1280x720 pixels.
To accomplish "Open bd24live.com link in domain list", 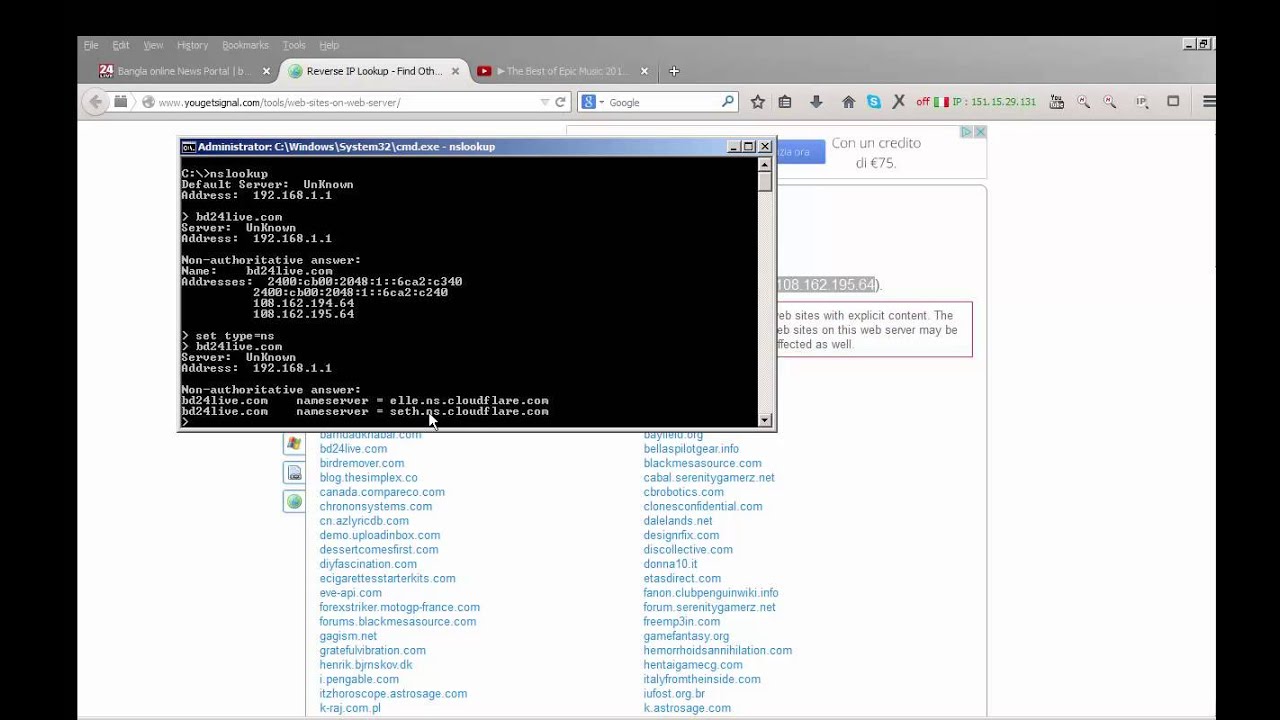I will click(x=353, y=449).
